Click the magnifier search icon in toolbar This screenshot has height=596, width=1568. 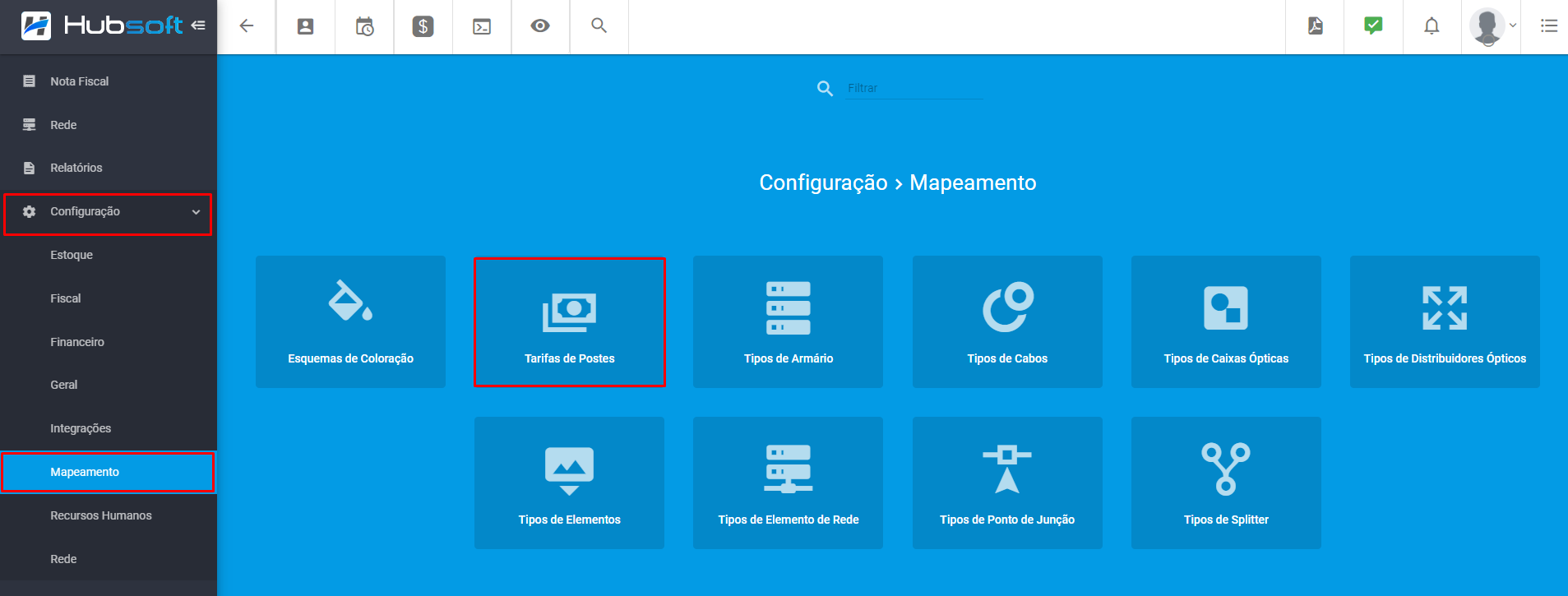tap(599, 25)
